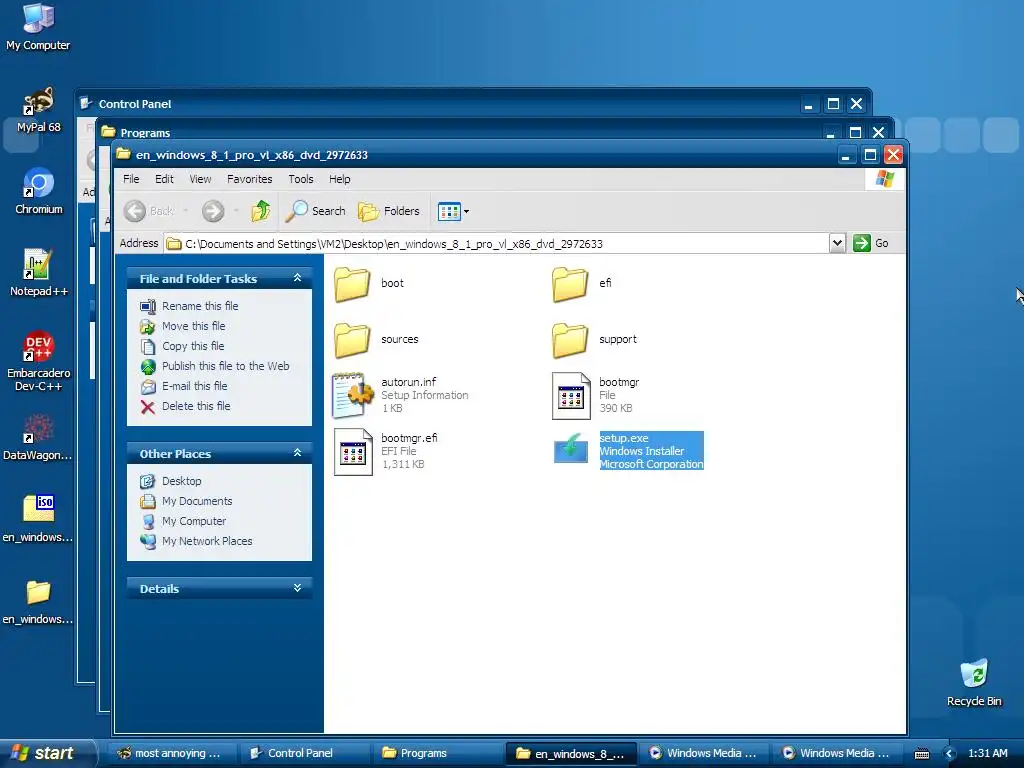Click Rename this file

click(200, 306)
